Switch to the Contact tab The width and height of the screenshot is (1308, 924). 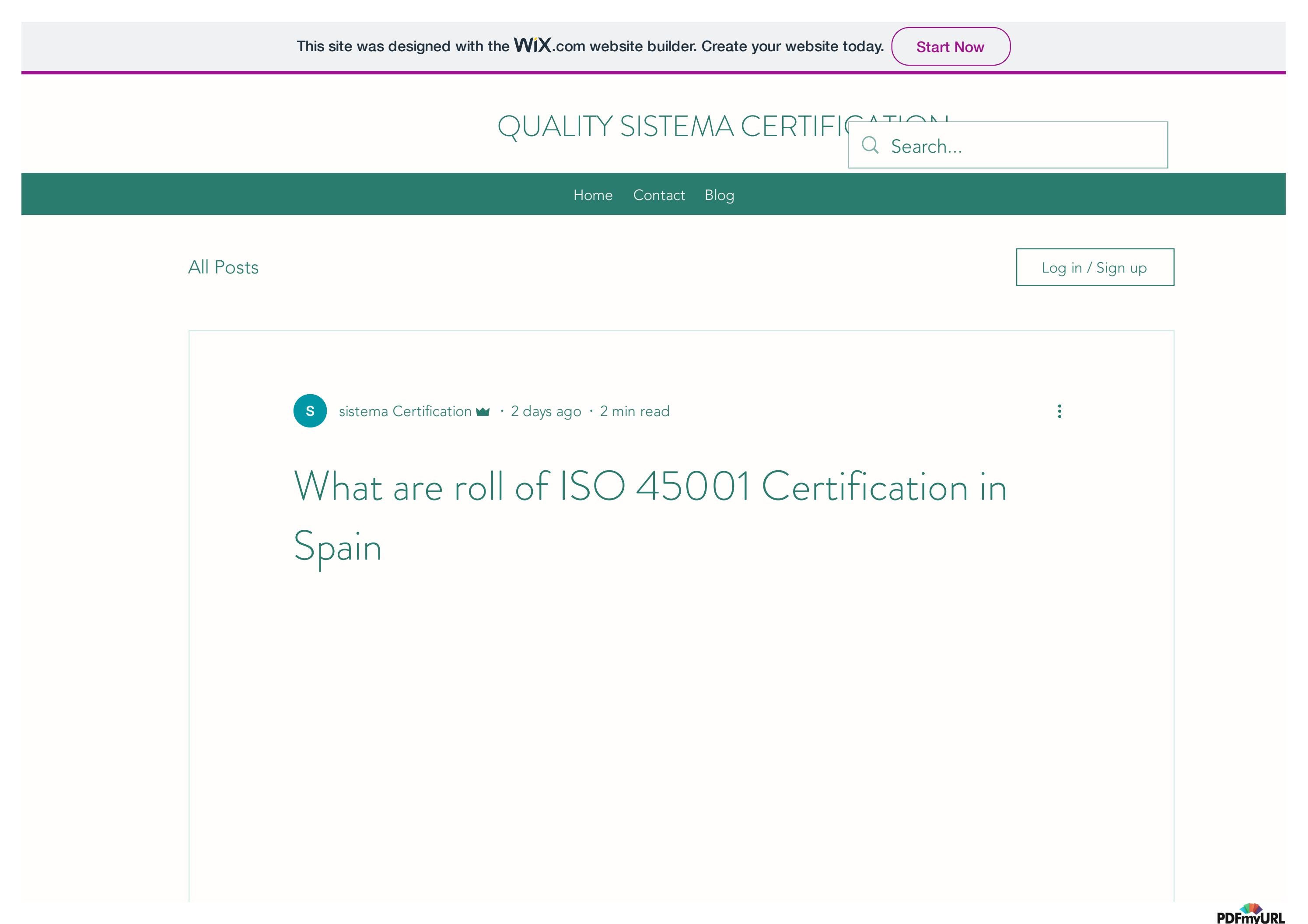pyautogui.click(x=658, y=195)
